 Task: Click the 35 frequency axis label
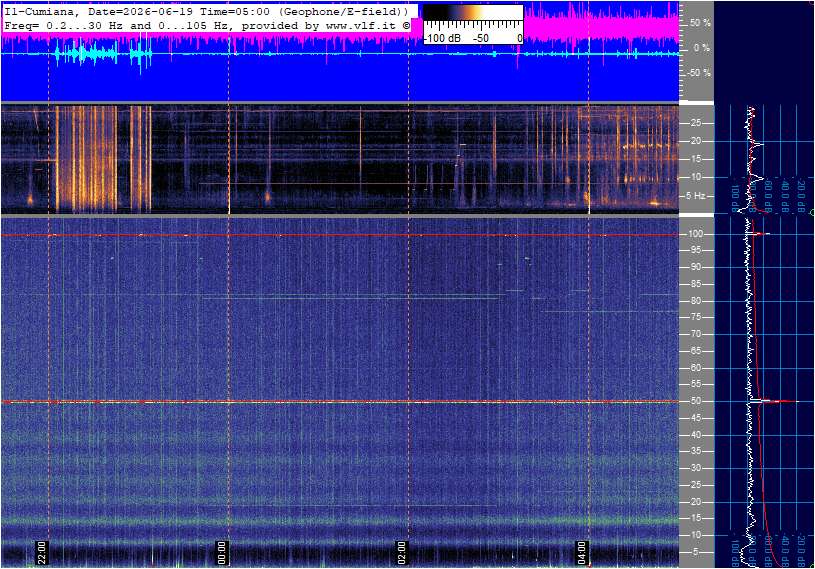click(x=695, y=452)
